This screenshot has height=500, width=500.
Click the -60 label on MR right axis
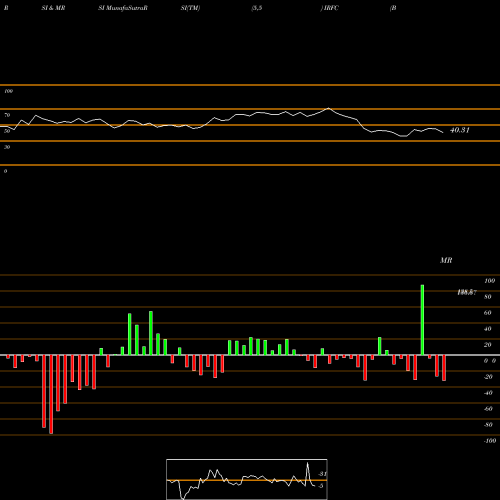(x=488, y=409)
